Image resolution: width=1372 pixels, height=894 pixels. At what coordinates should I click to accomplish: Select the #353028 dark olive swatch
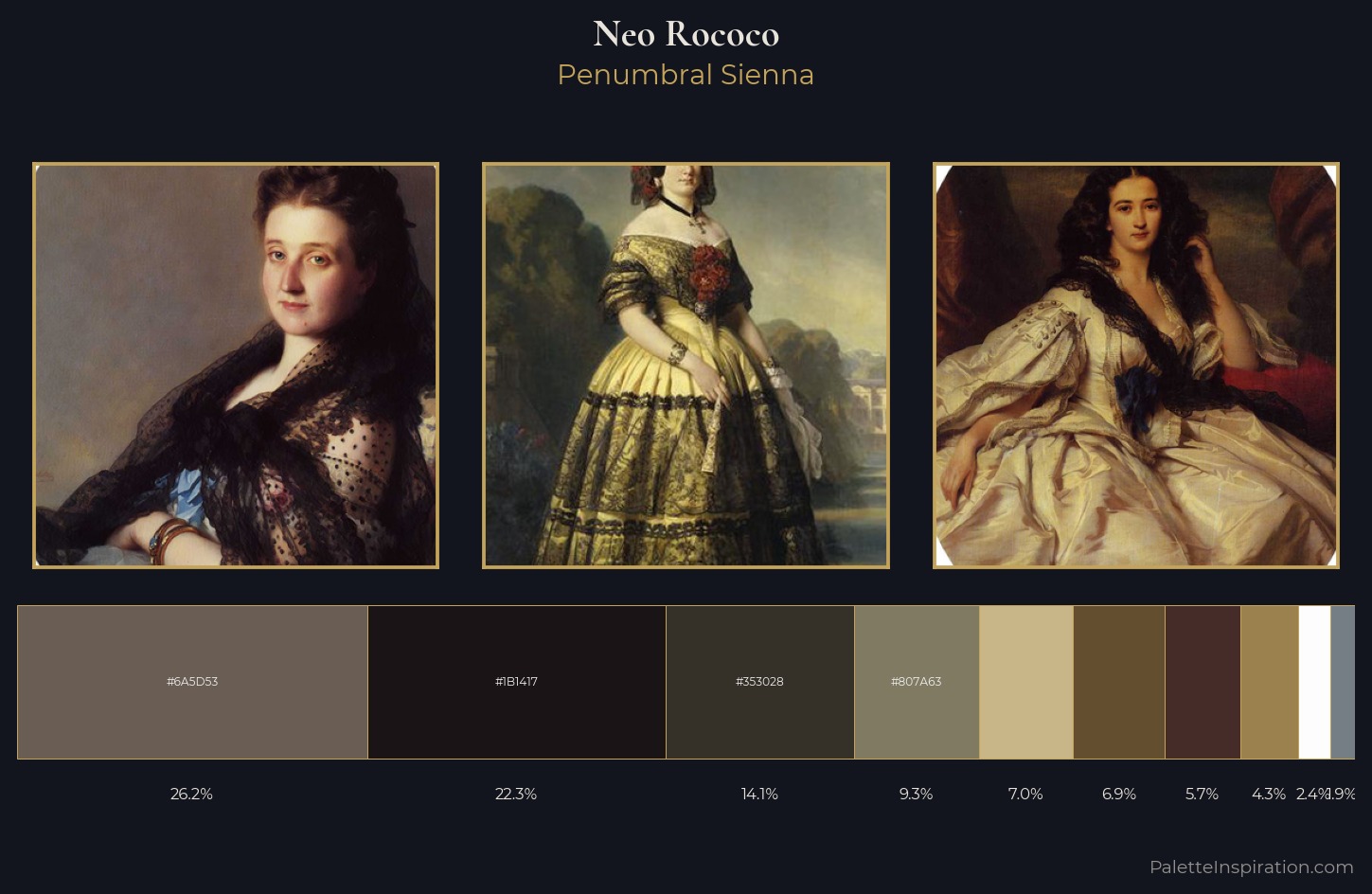coord(760,682)
